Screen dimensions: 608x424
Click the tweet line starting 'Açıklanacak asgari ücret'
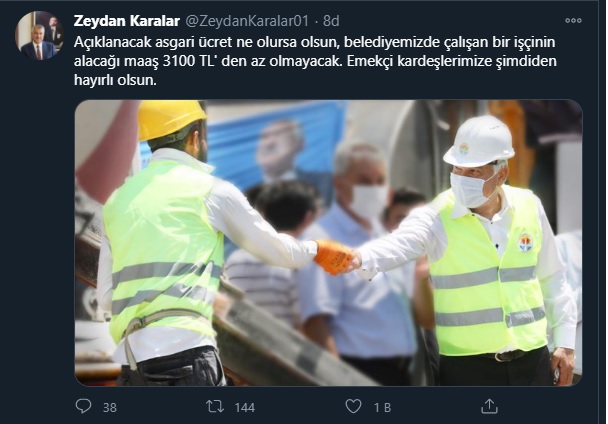tap(314, 42)
